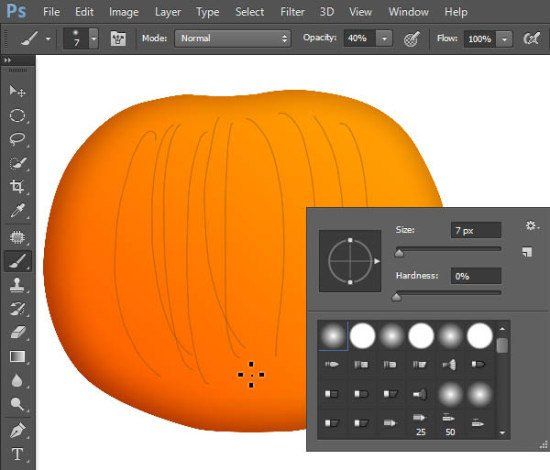550x470 pixels.
Task: Select the Healing Brush patch tool
Action: [x=17, y=237]
